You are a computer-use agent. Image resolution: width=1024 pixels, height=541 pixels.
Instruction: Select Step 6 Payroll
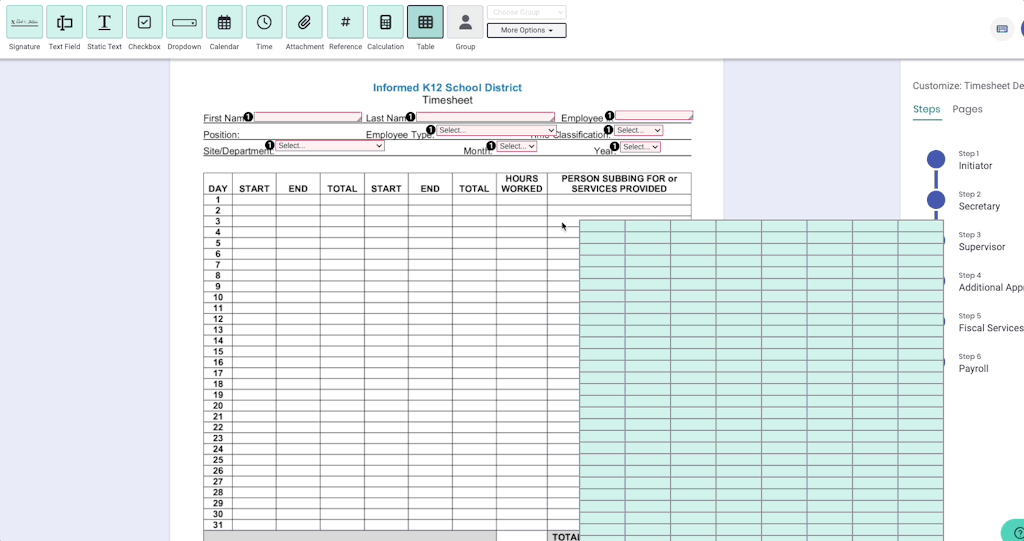973,363
